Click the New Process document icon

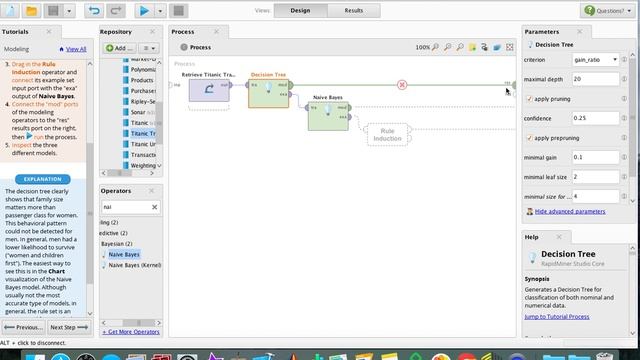(10, 11)
